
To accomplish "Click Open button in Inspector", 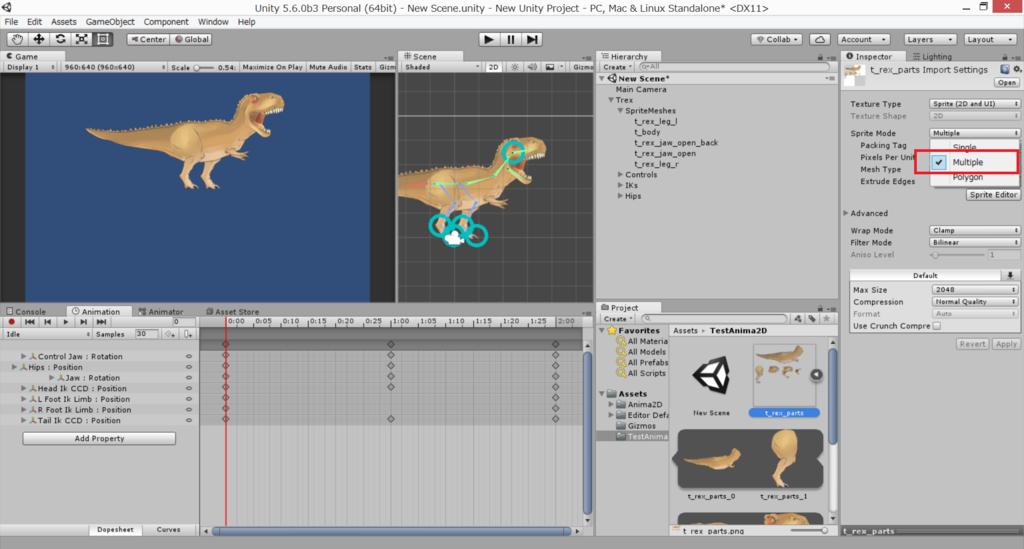I will coord(1006,82).
